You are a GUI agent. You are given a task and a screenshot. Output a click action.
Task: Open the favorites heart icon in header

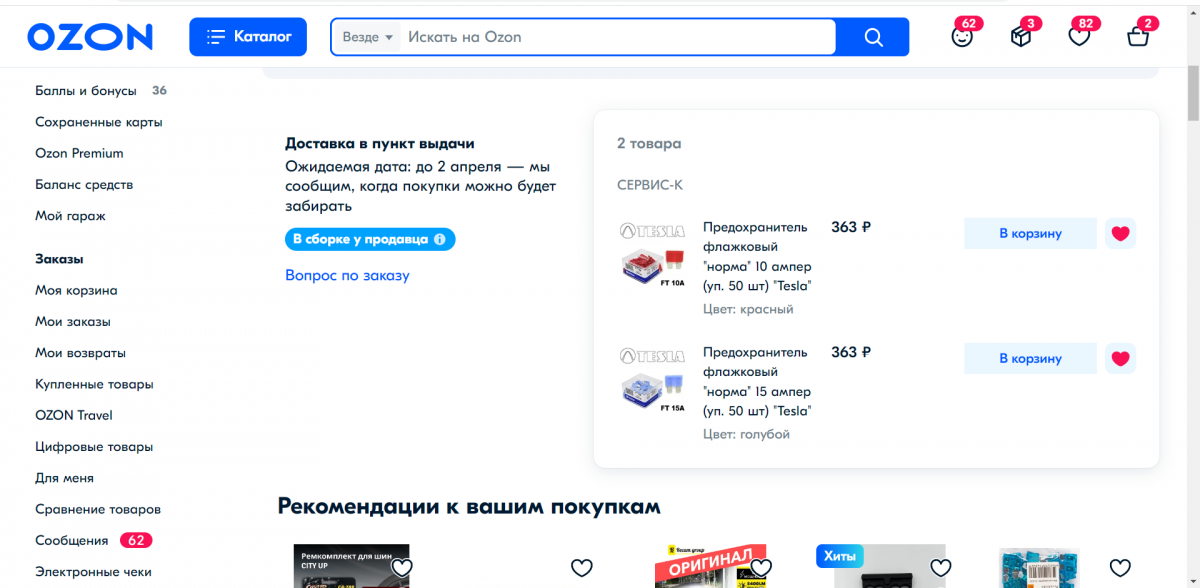pos(1079,37)
